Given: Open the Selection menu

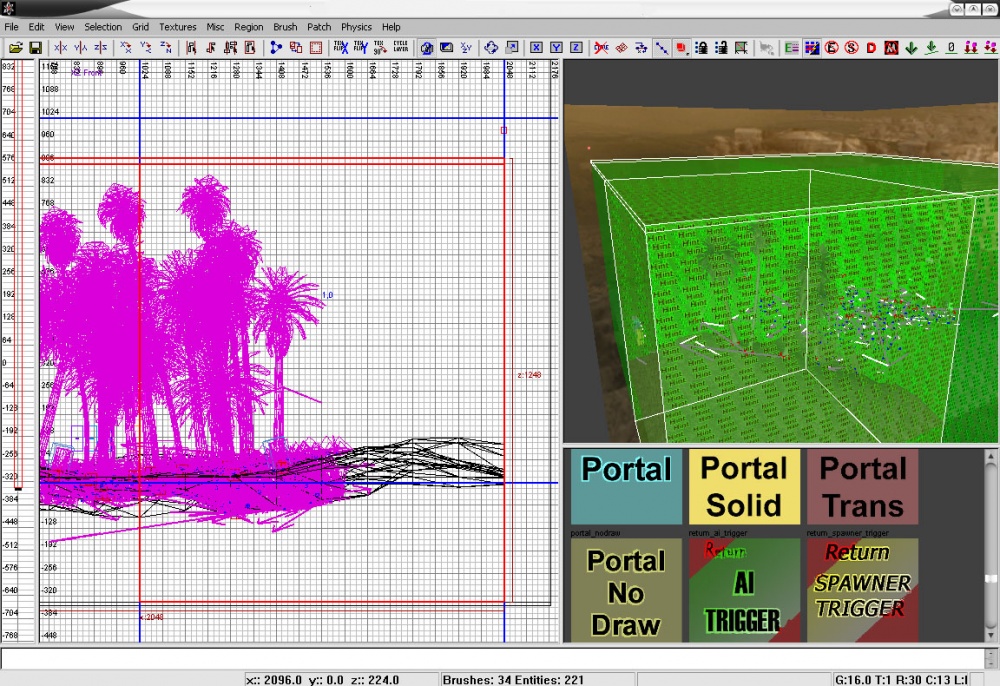Looking at the screenshot, I should point(103,27).
